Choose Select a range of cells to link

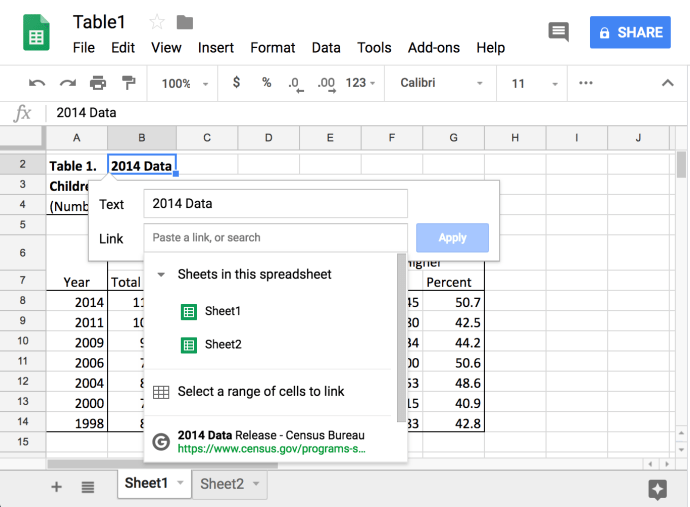pyautogui.click(x=260, y=392)
